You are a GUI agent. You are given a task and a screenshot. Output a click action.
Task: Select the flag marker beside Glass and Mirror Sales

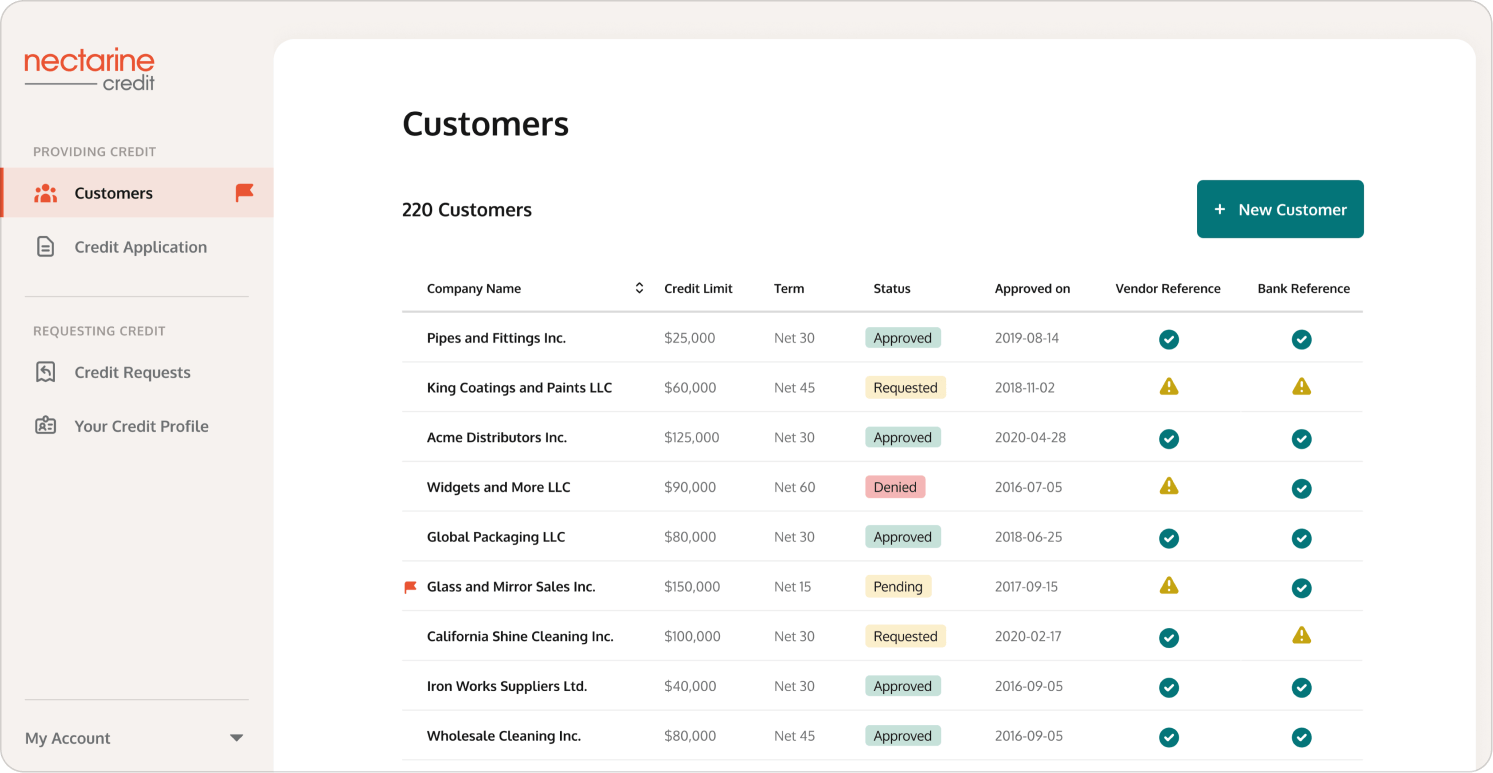pyautogui.click(x=409, y=587)
